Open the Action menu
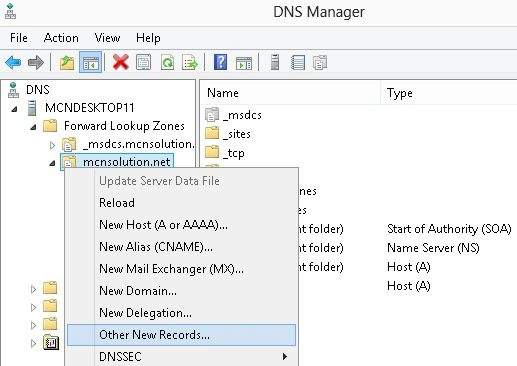This screenshot has height=366, width=517. [x=61, y=38]
